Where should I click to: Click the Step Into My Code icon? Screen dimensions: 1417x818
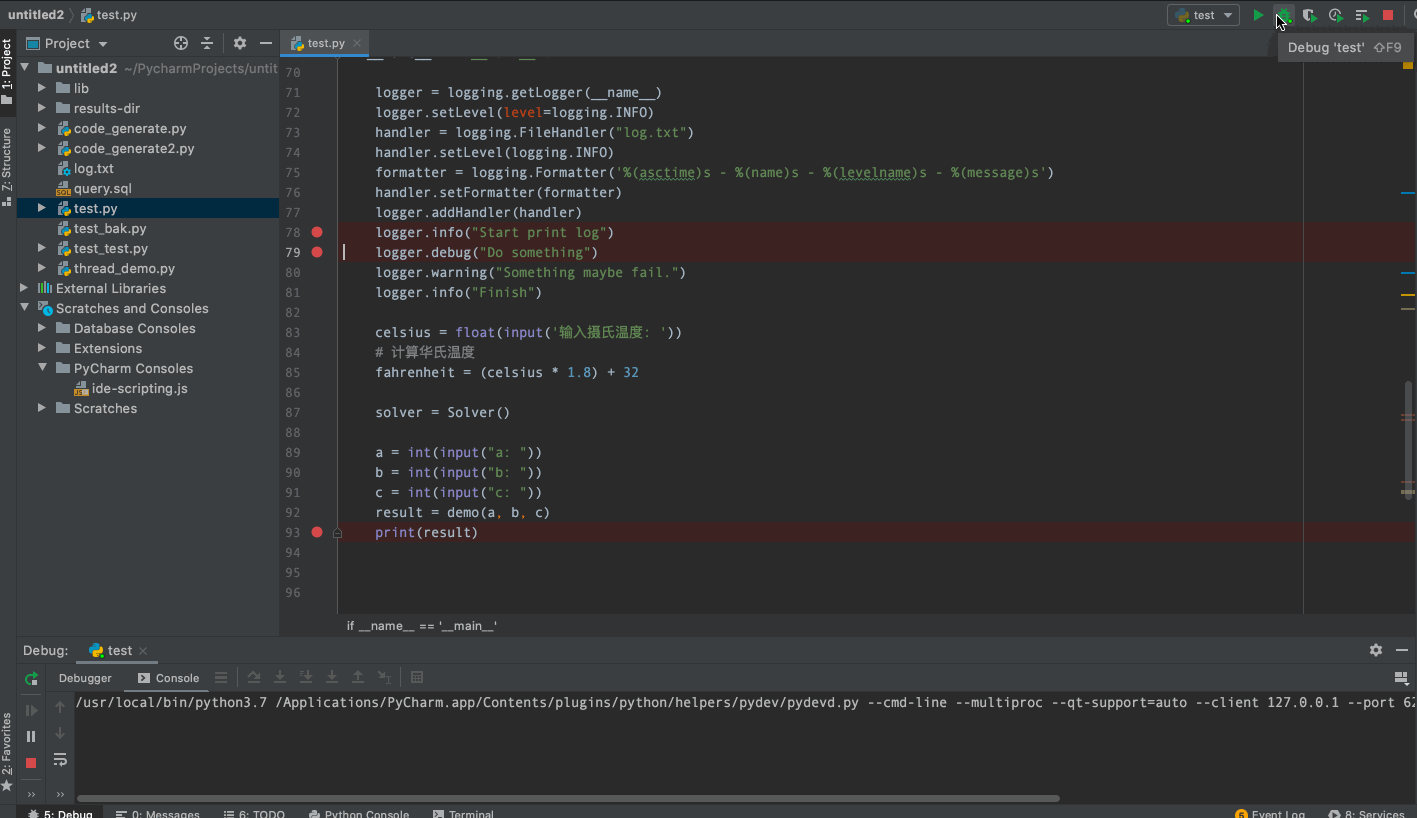point(306,678)
